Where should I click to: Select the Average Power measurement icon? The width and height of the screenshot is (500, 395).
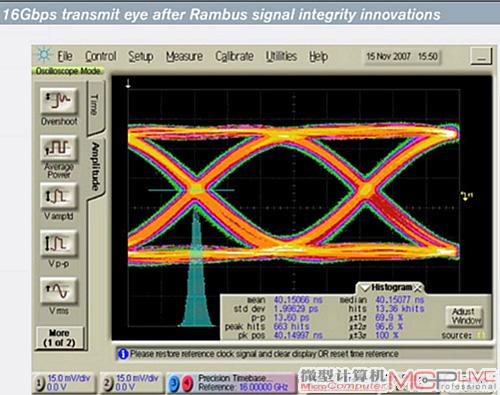pos(59,148)
